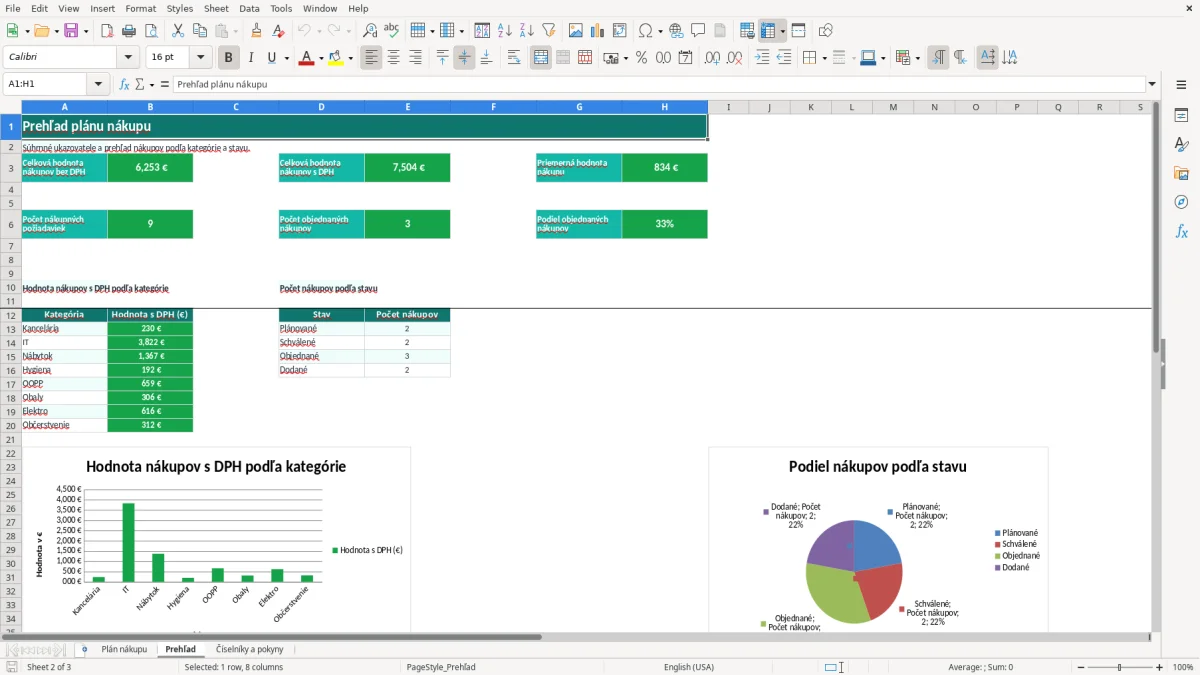This screenshot has height=675, width=1200.
Task: Open Special Character dropdown arrow
Action: 660,31
